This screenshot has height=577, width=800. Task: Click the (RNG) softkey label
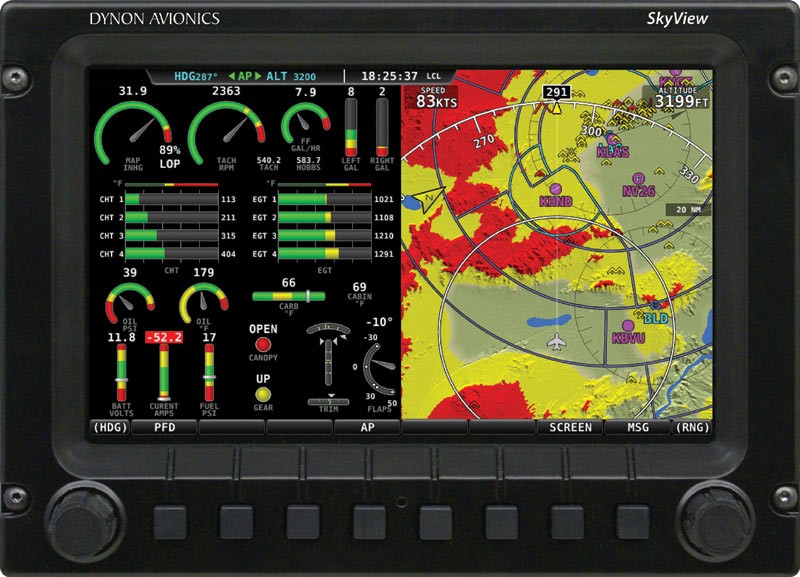coord(692,428)
